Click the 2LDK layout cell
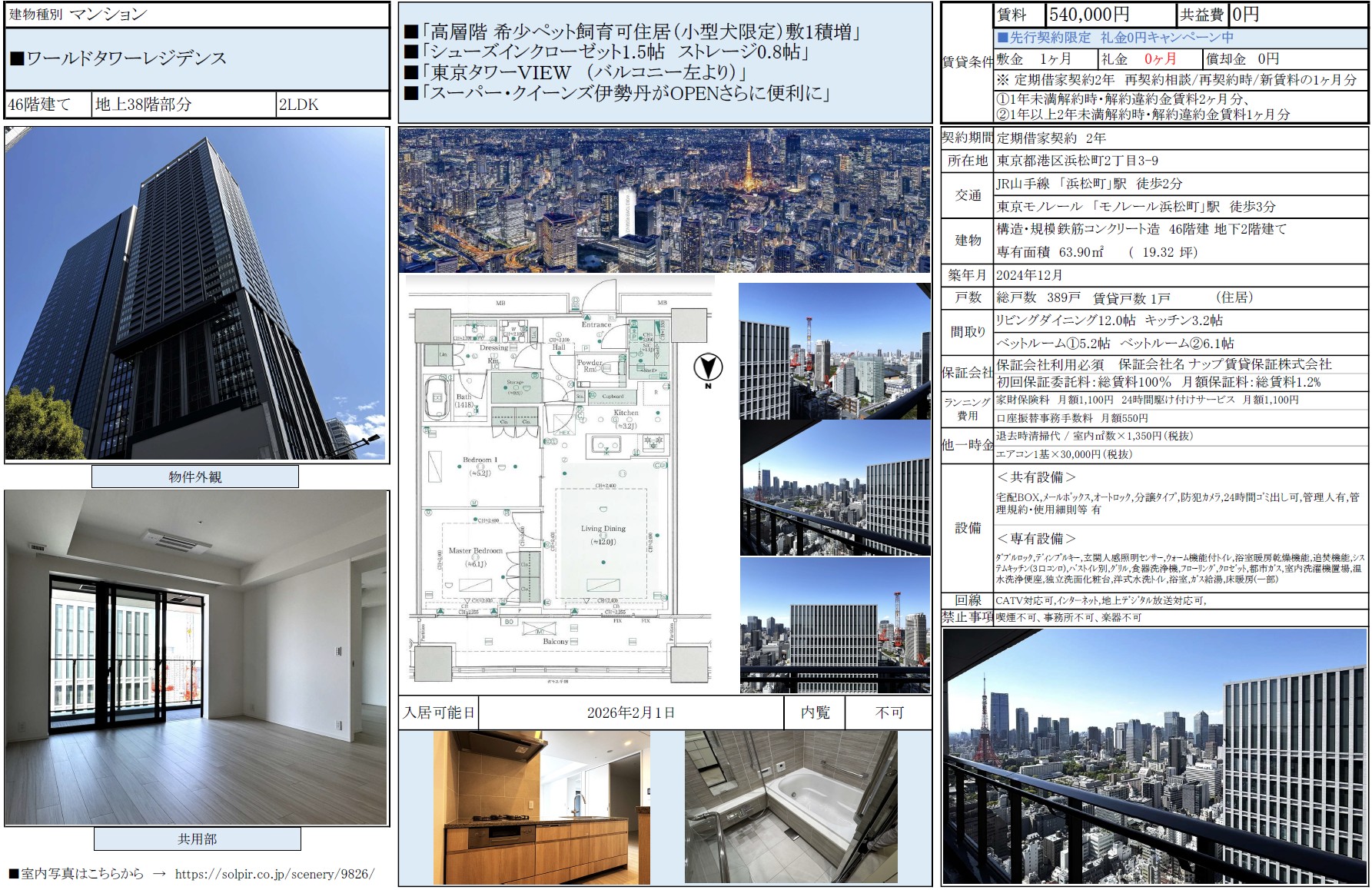Screen dimensions: 1372x890 [332, 105]
